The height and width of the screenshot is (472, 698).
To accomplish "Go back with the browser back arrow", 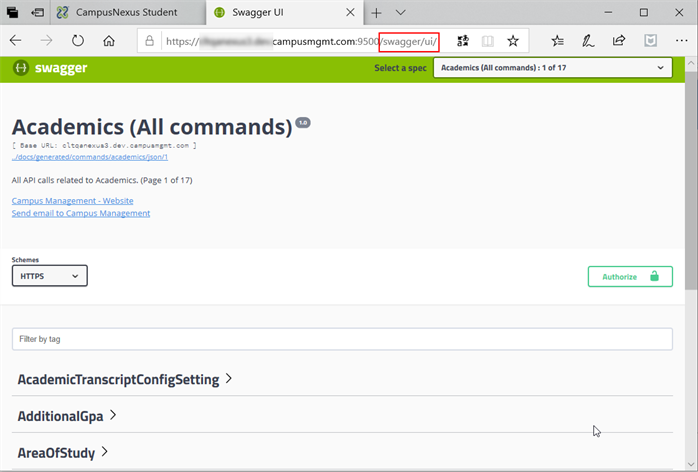I will click(x=16, y=41).
